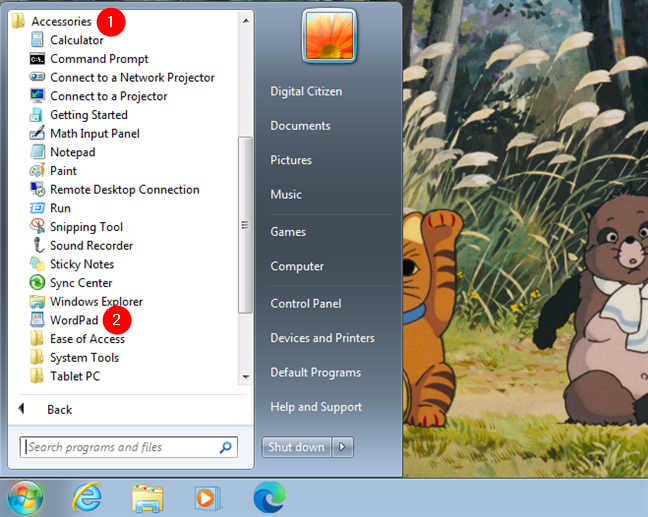This screenshot has height=517, width=648.
Task: Click the magnifier search icon
Action: click(x=226, y=447)
